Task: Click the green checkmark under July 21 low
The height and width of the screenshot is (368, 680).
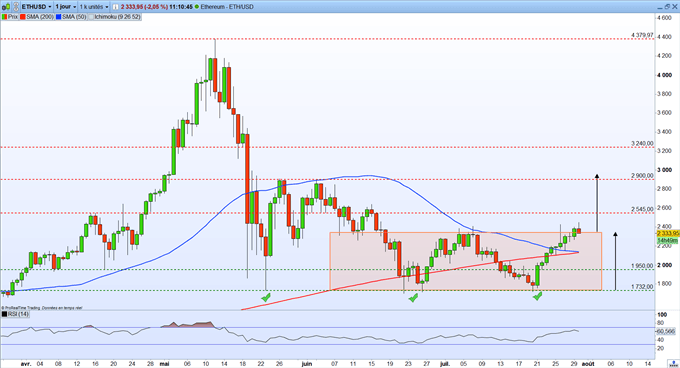Action: 537,296
